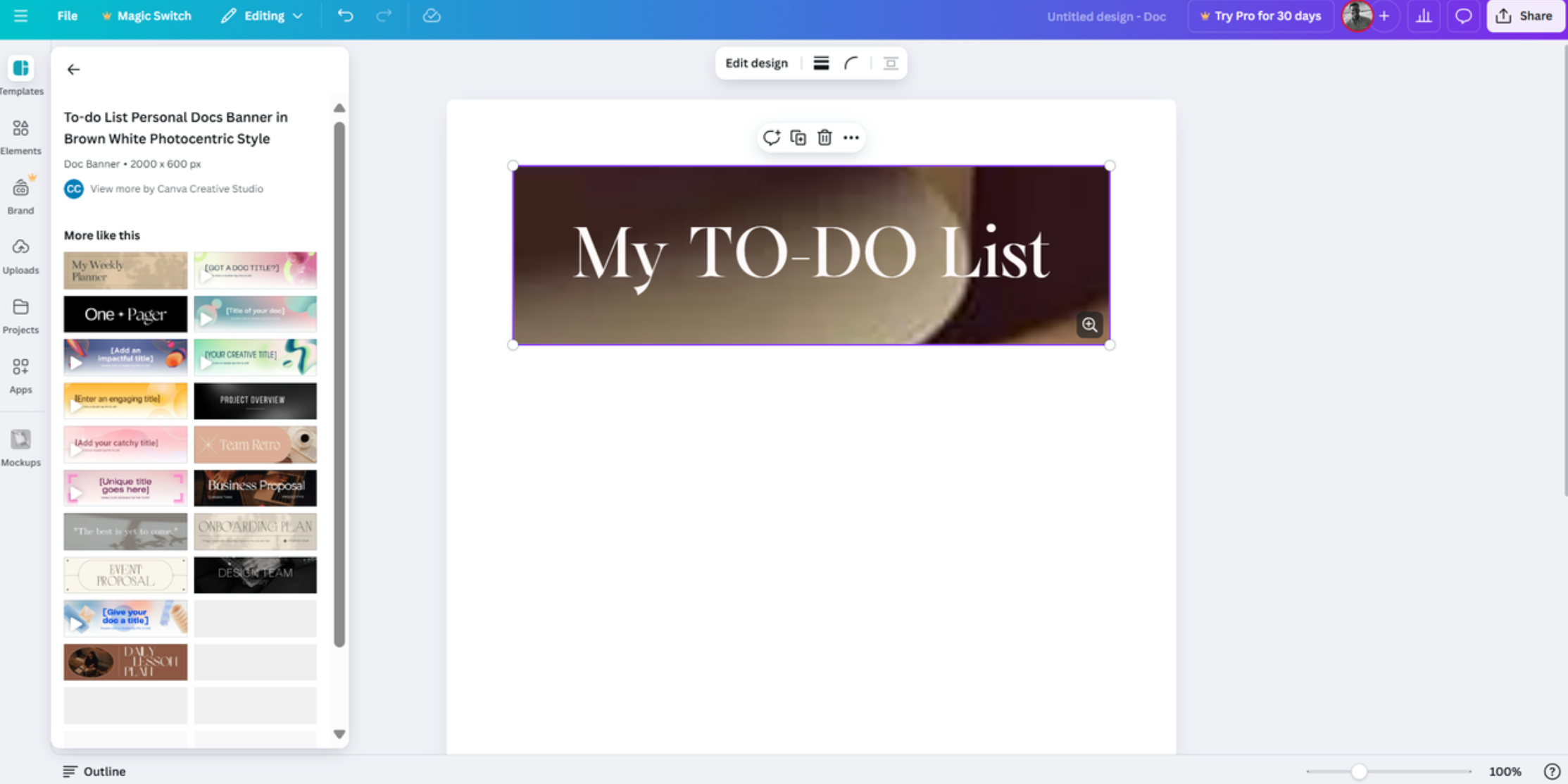1568x784 pixels.
Task: Open View more by Canva Creative Studio
Action: [177, 189]
